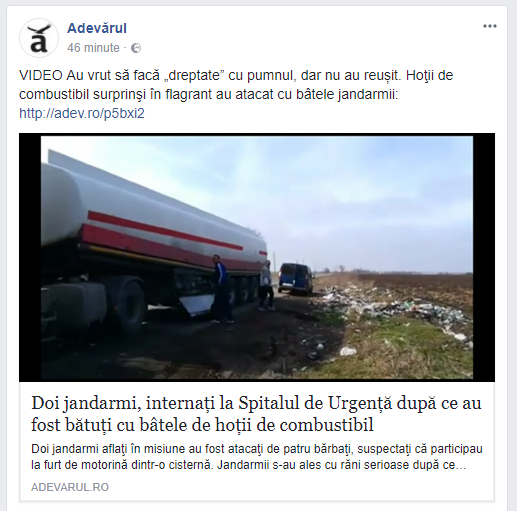Click the blue van in the thumbnail

pyautogui.click(x=295, y=278)
